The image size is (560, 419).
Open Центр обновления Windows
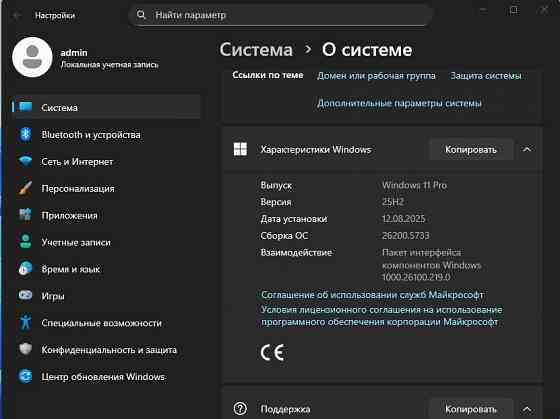click(x=106, y=376)
